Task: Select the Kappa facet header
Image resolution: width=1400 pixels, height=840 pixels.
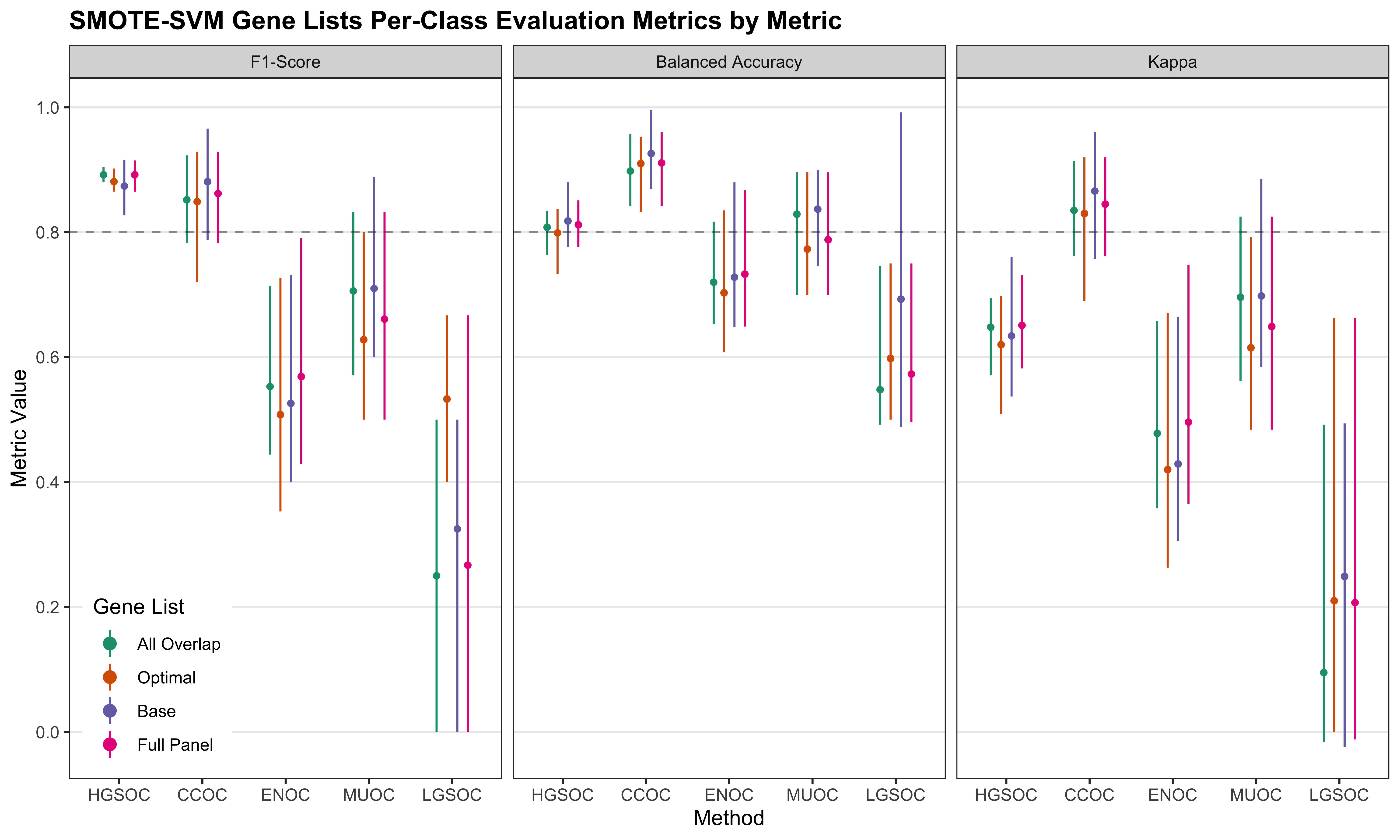Action: click(1172, 62)
